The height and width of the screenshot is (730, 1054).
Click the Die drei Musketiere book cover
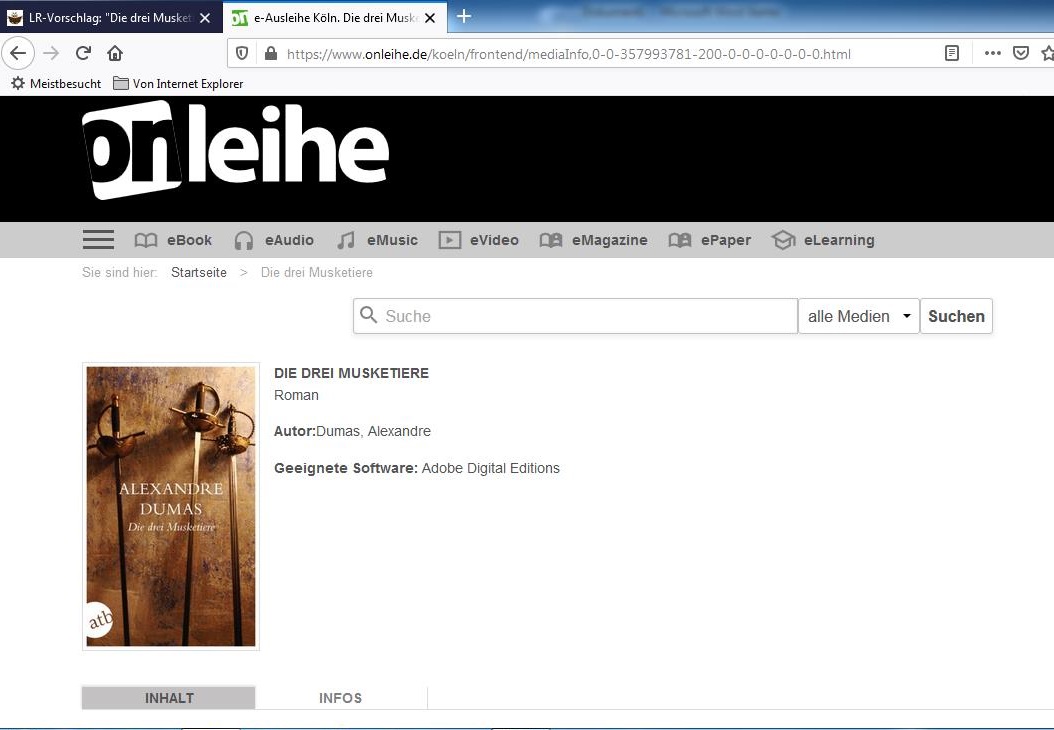click(x=171, y=506)
